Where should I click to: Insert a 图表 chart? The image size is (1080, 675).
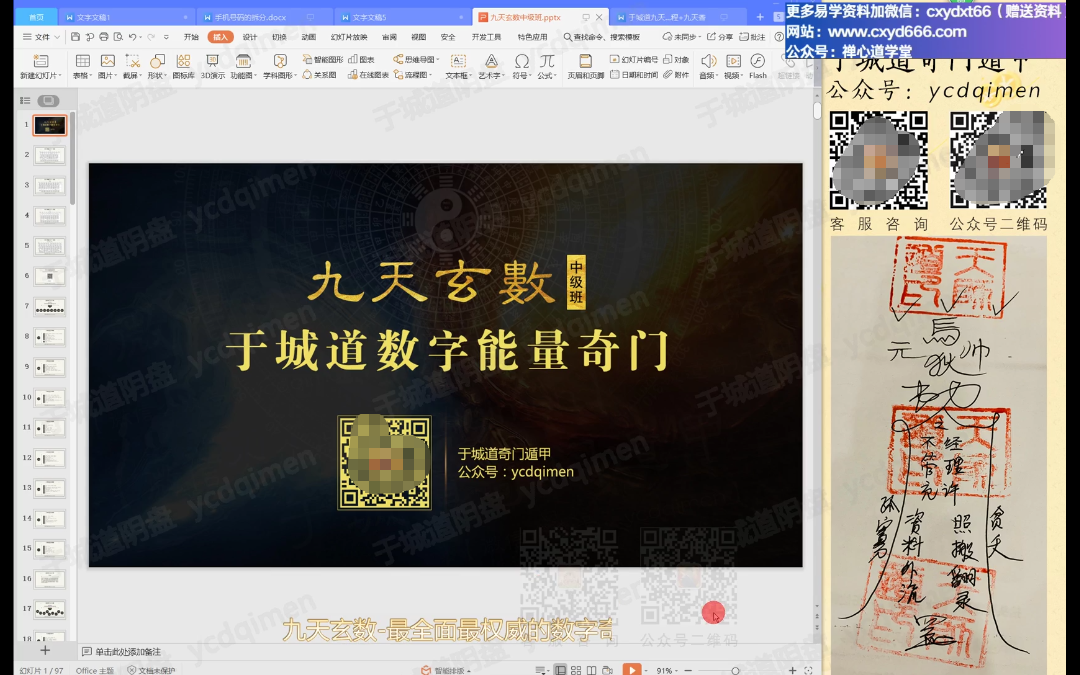(362, 59)
